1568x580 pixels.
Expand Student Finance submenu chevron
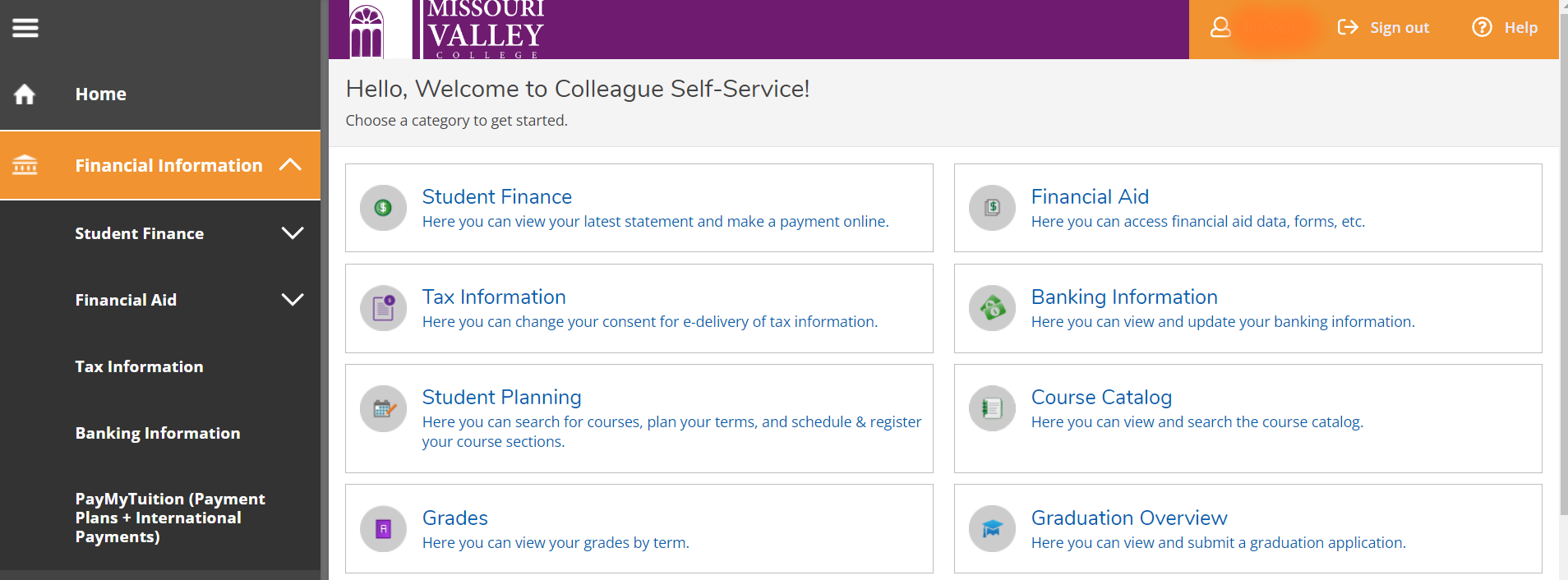(x=293, y=233)
